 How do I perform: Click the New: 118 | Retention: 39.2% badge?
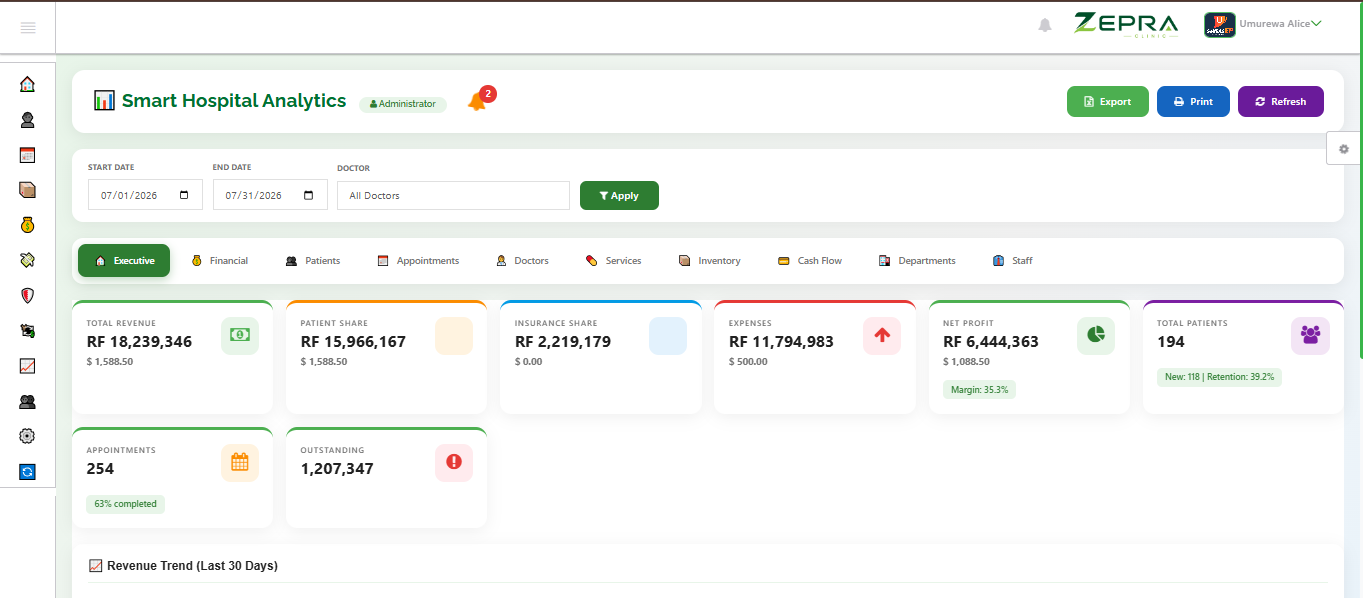(1219, 377)
